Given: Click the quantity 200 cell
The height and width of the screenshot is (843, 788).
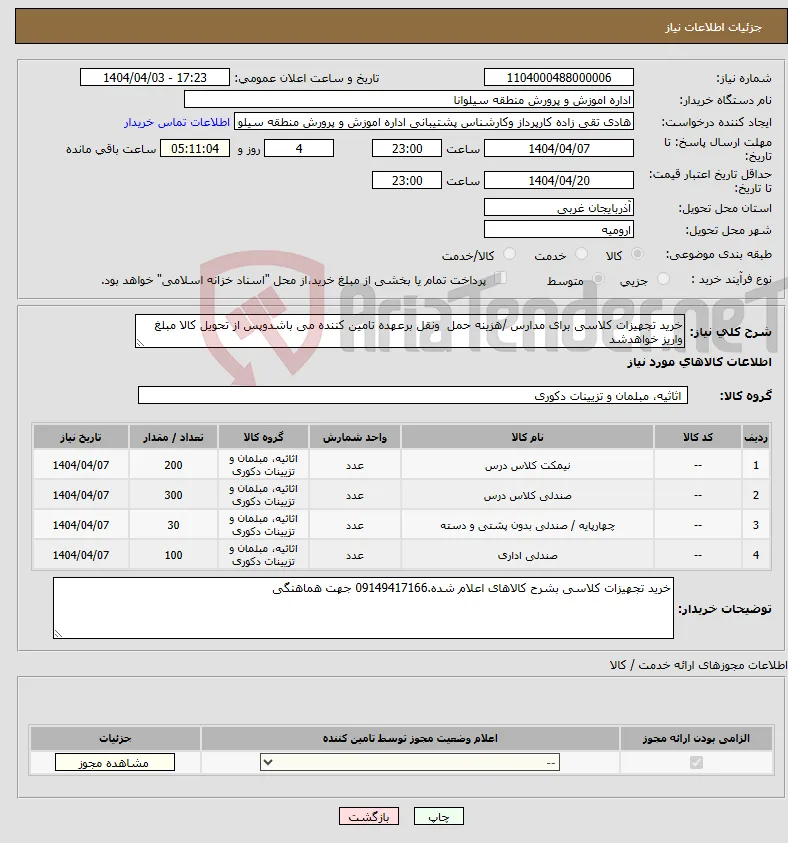Looking at the screenshot, I should (173, 465).
